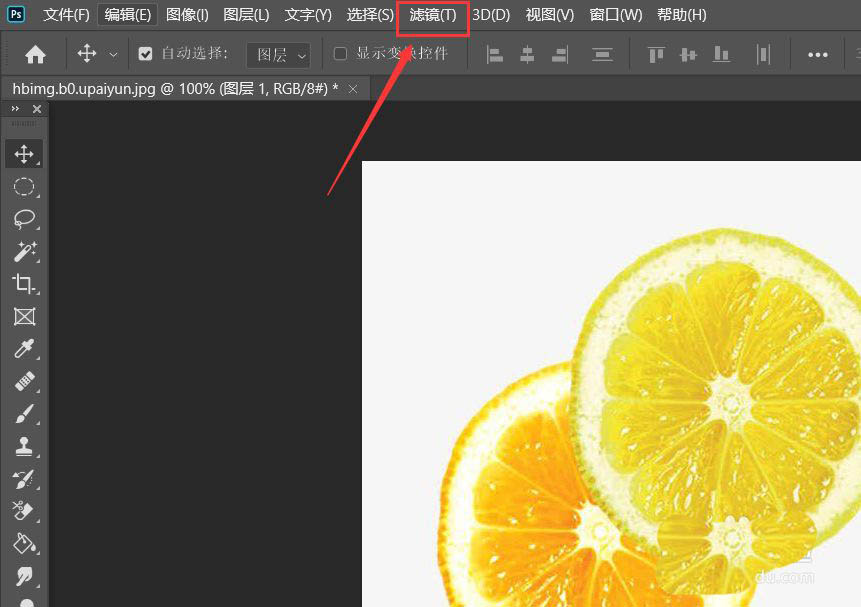
Task: Distribute horizontally icon in options bar
Action: pos(763,54)
